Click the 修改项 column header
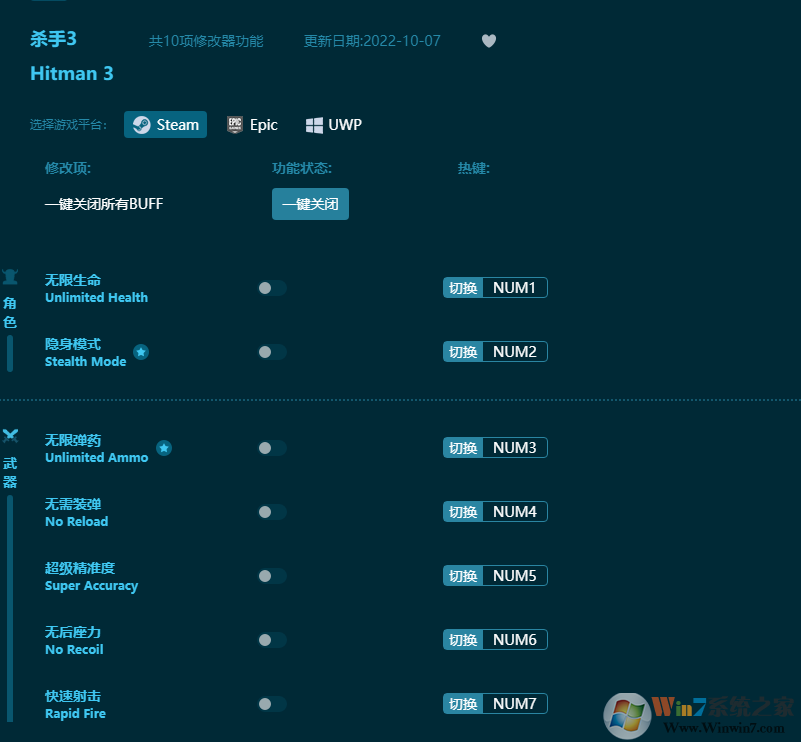This screenshot has width=801, height=742. [68, 168]
